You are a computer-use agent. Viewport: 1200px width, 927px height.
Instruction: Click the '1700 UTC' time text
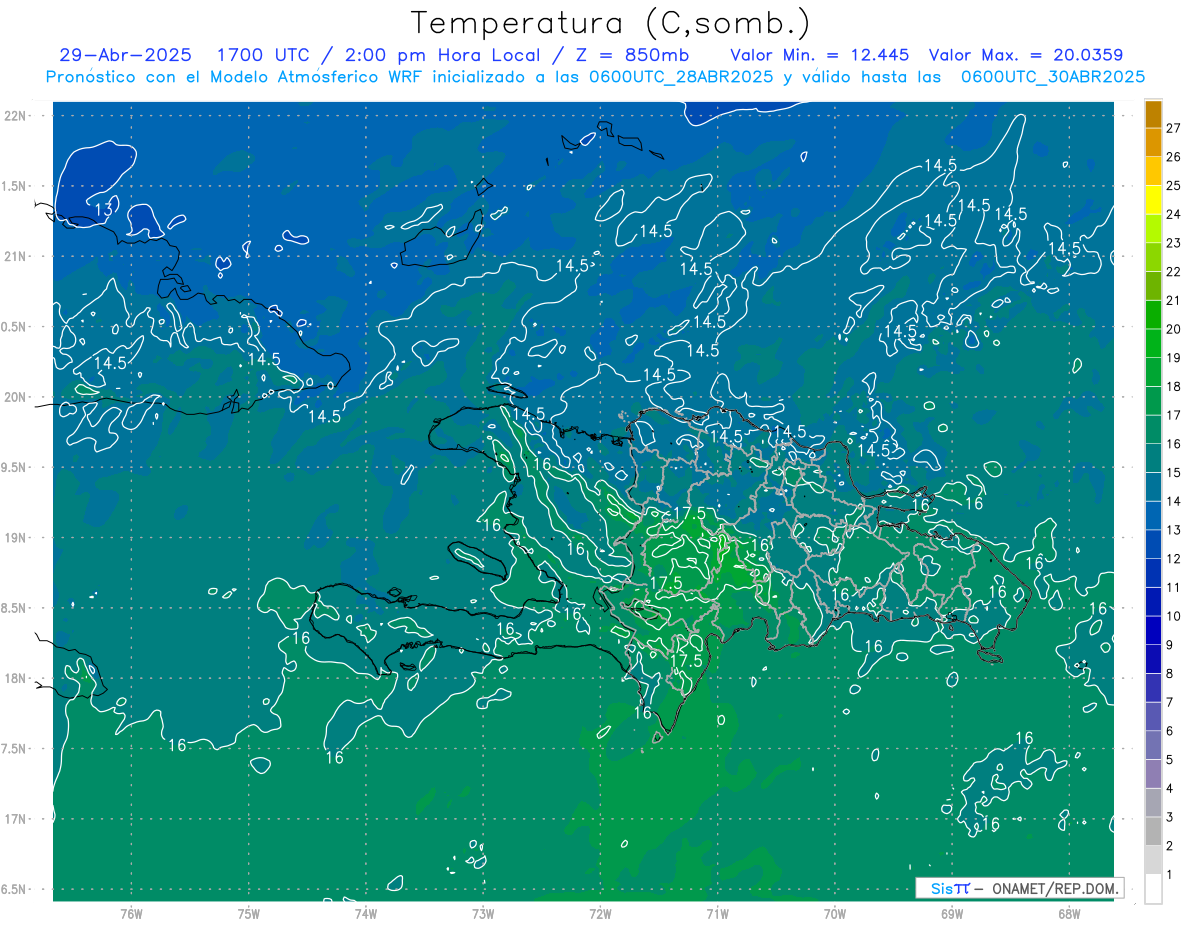coord(263,55)
